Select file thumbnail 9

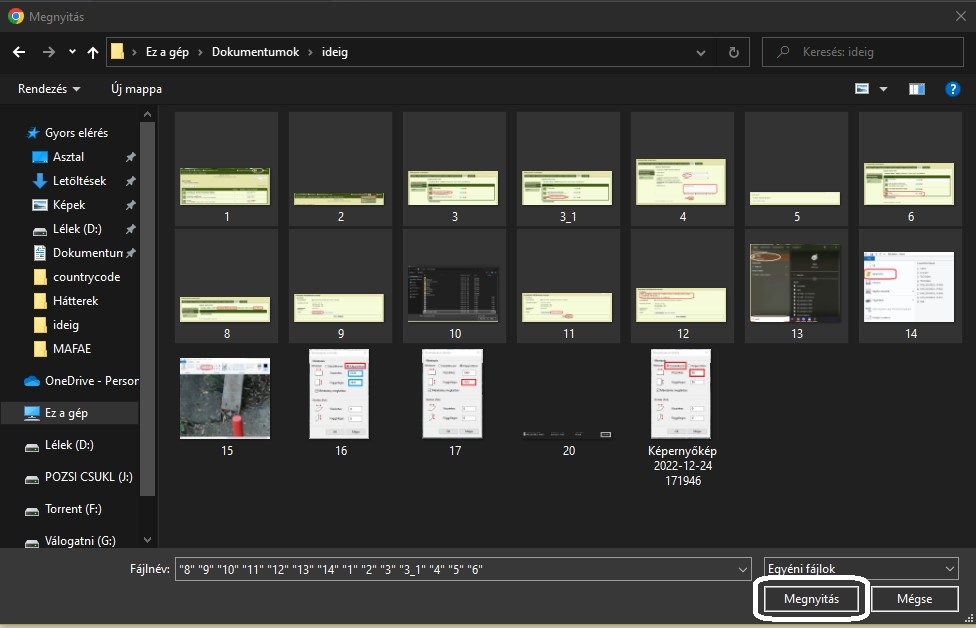340,286
